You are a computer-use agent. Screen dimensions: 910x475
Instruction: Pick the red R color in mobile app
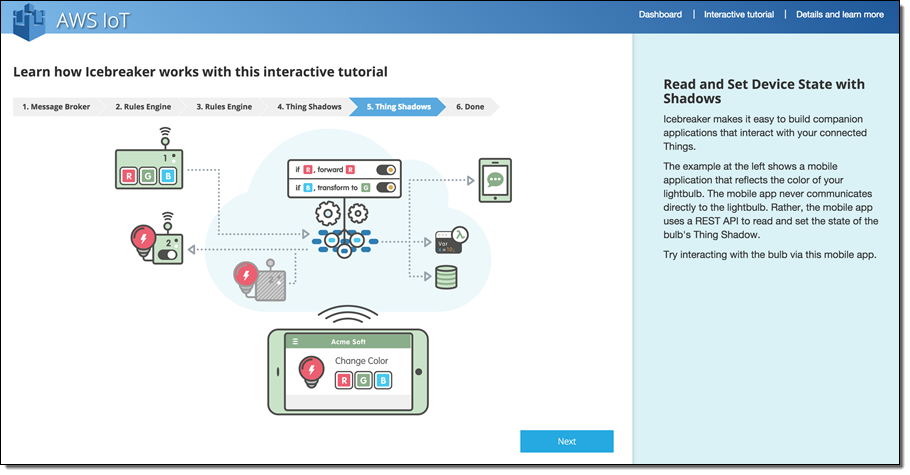pyautogui.click(x=342, y=380)
